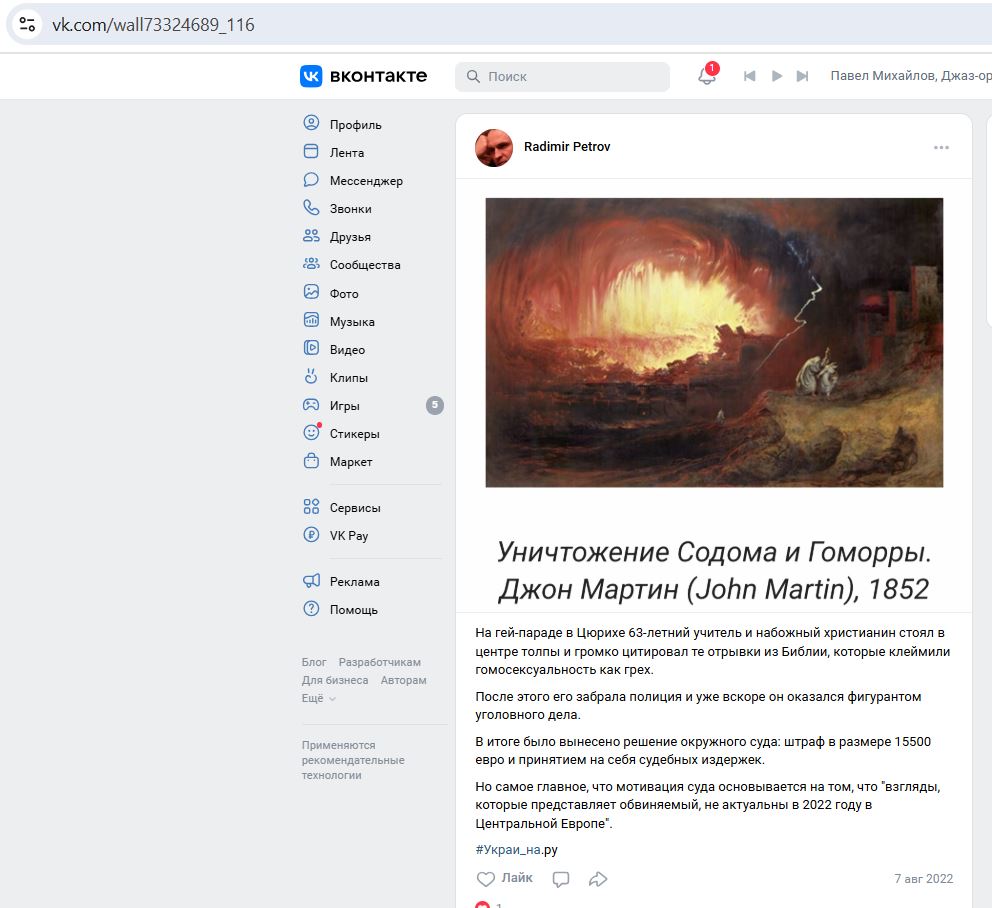
Task: Click the Стикеры smiley icon
Action: (x=311, y=432)
